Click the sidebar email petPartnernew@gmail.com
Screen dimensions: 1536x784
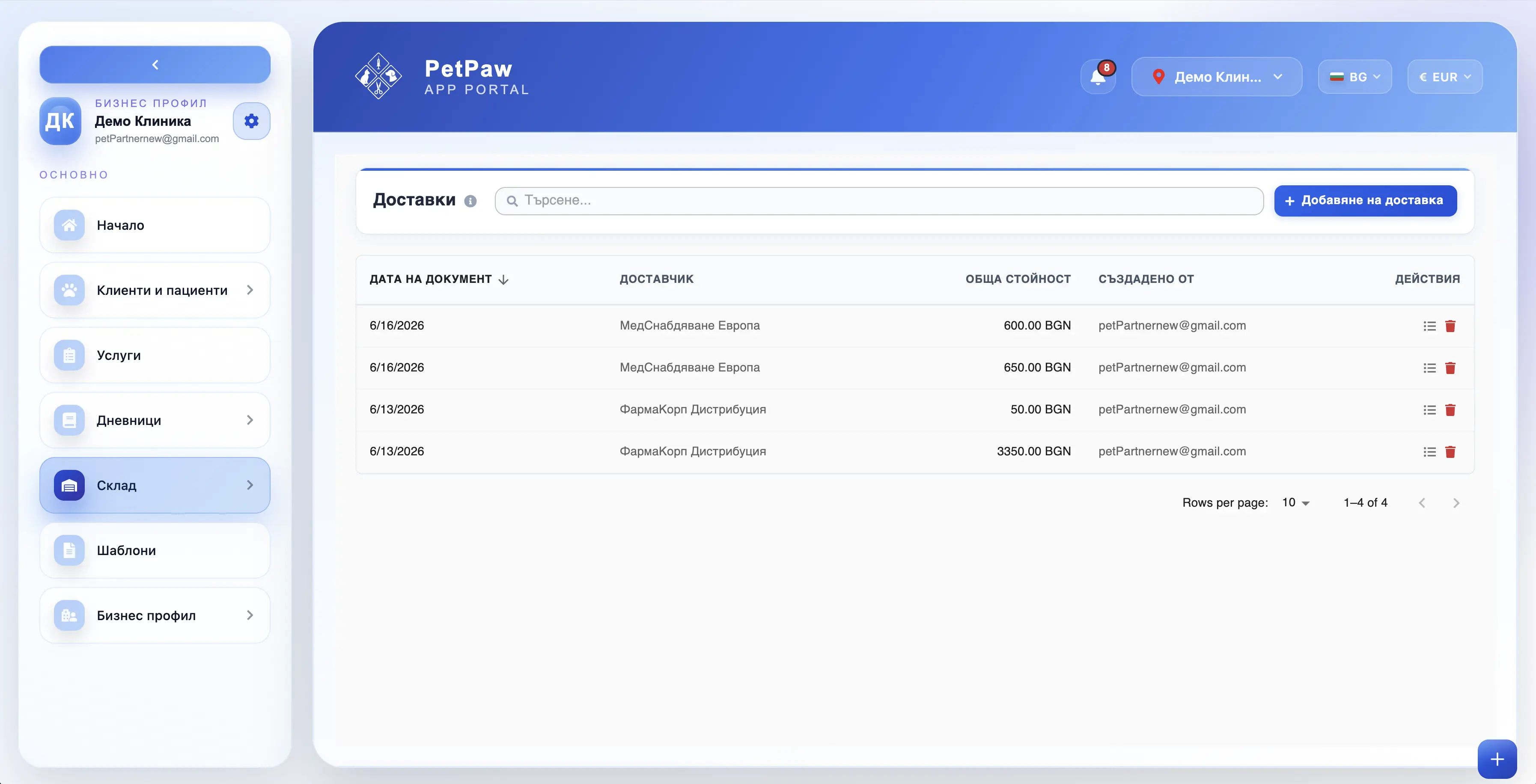157,138
